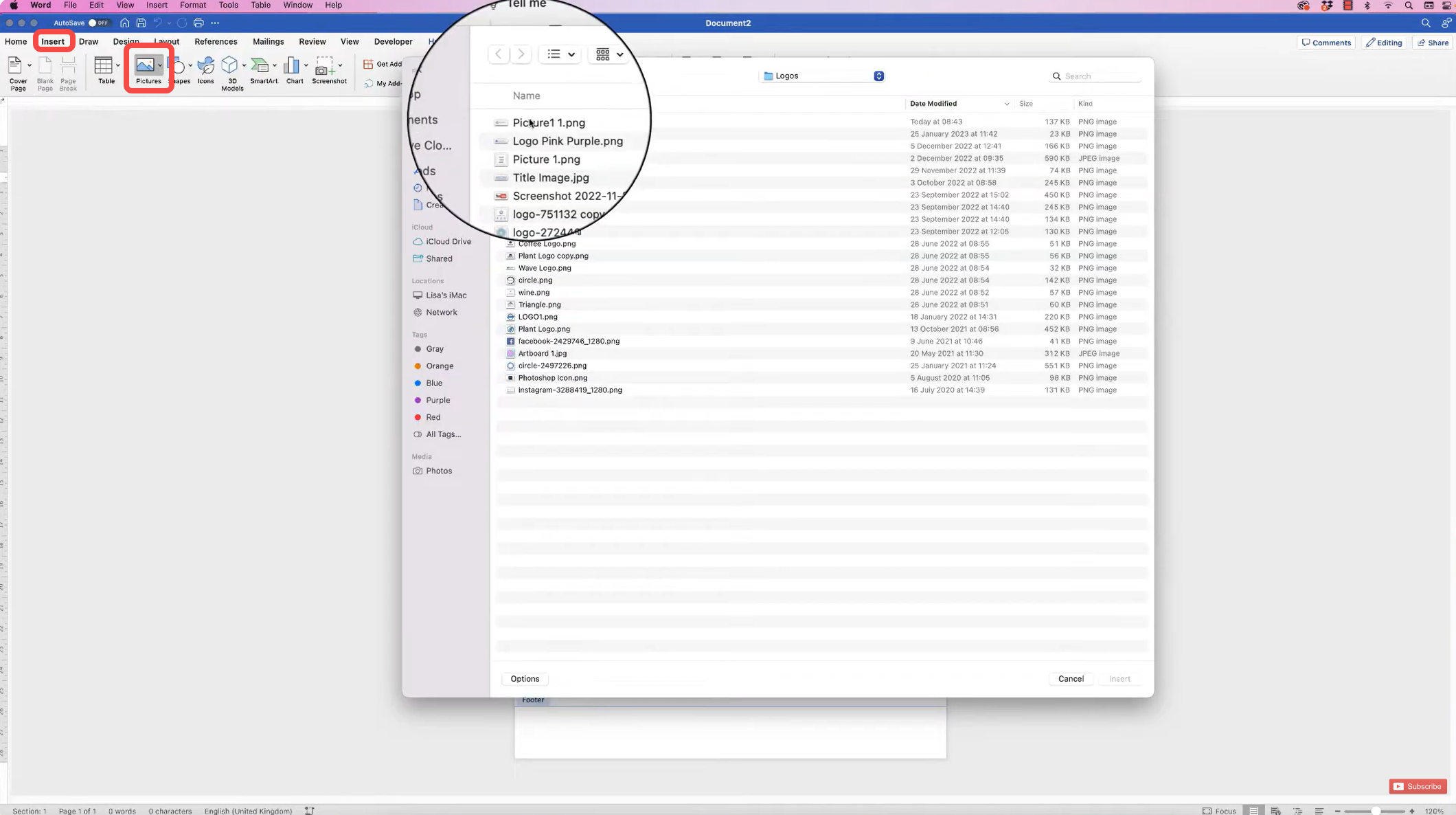Image resolution: width=1456 pixels, height=815 pixels.
Task: Zoom in with the plus button
Action: pos(1412,811)
